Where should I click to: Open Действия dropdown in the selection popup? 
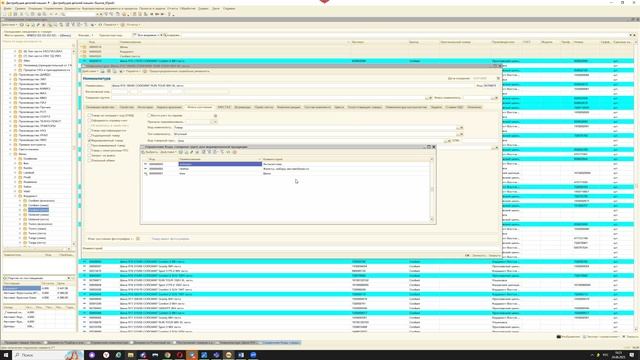pyautogui.click(x=168, y=152)
